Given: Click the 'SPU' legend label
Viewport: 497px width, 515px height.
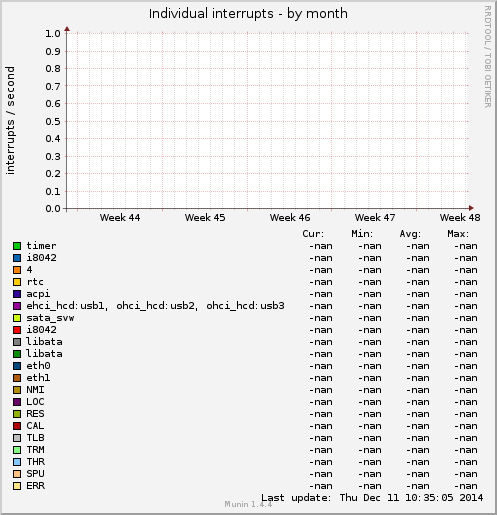Looking at the screenshot, I should click(x=35, y=474).
